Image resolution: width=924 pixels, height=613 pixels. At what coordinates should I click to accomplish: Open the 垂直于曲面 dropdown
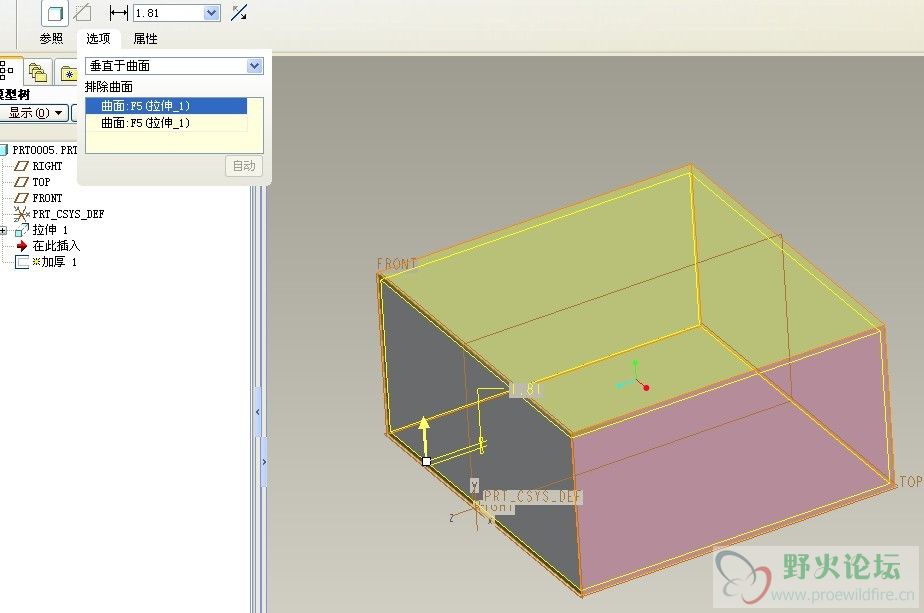coord(174,65)
